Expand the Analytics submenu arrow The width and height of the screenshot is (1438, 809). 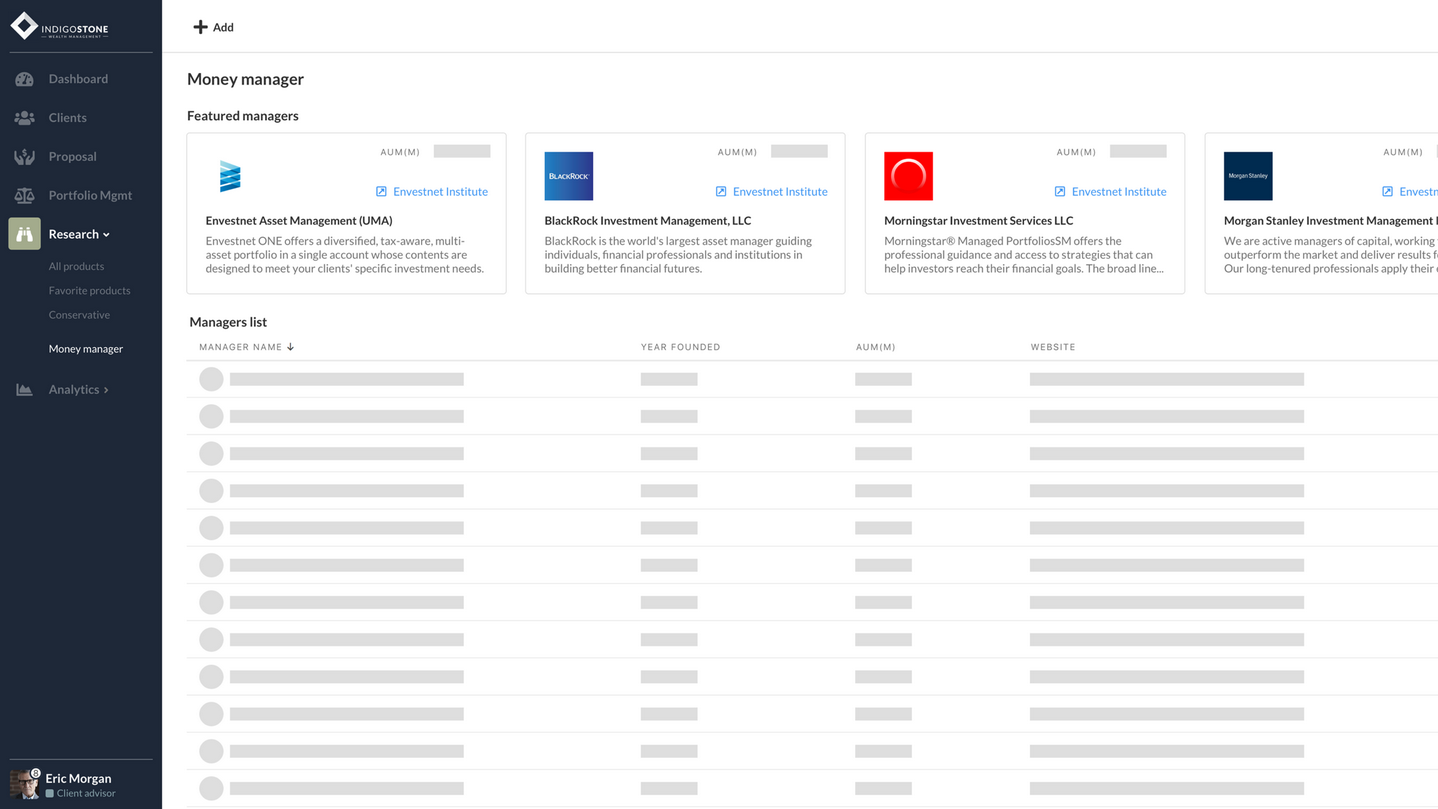click(x=106, y=390)
